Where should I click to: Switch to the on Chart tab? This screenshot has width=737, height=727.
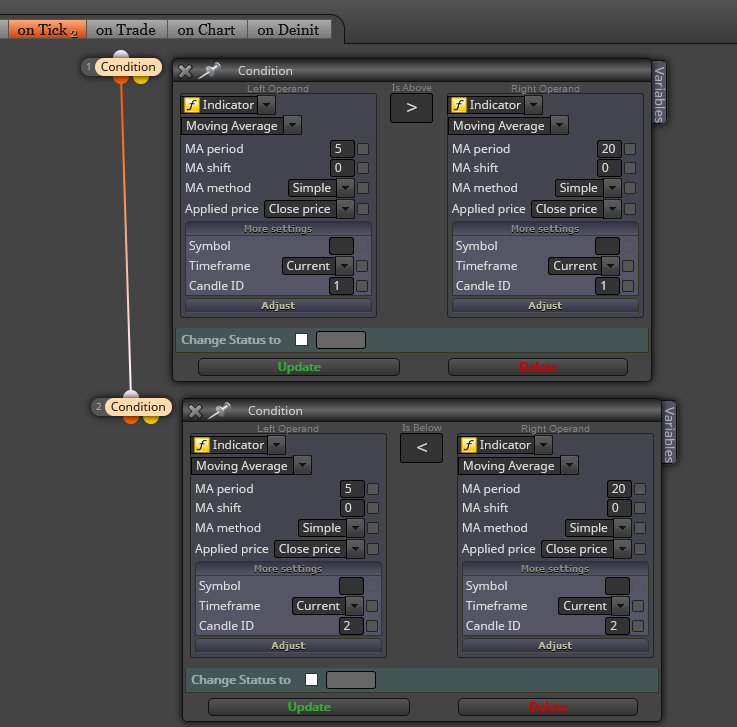(x=206, y=30)
